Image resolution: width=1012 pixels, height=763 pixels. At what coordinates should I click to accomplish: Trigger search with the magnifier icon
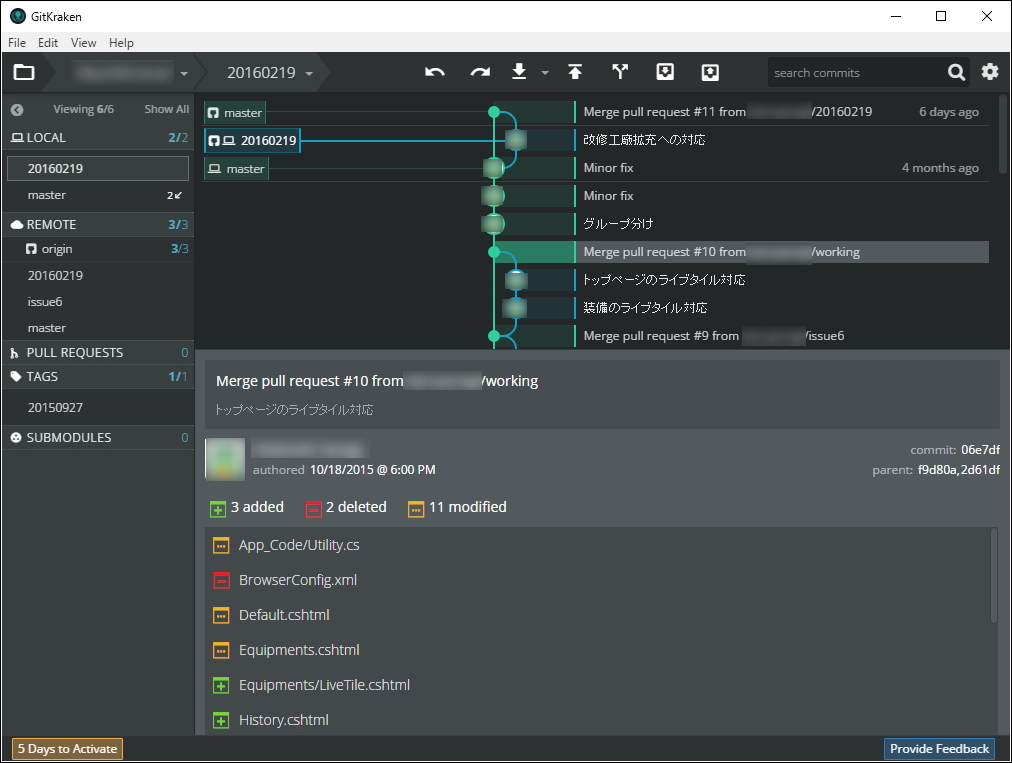point(956,72)
